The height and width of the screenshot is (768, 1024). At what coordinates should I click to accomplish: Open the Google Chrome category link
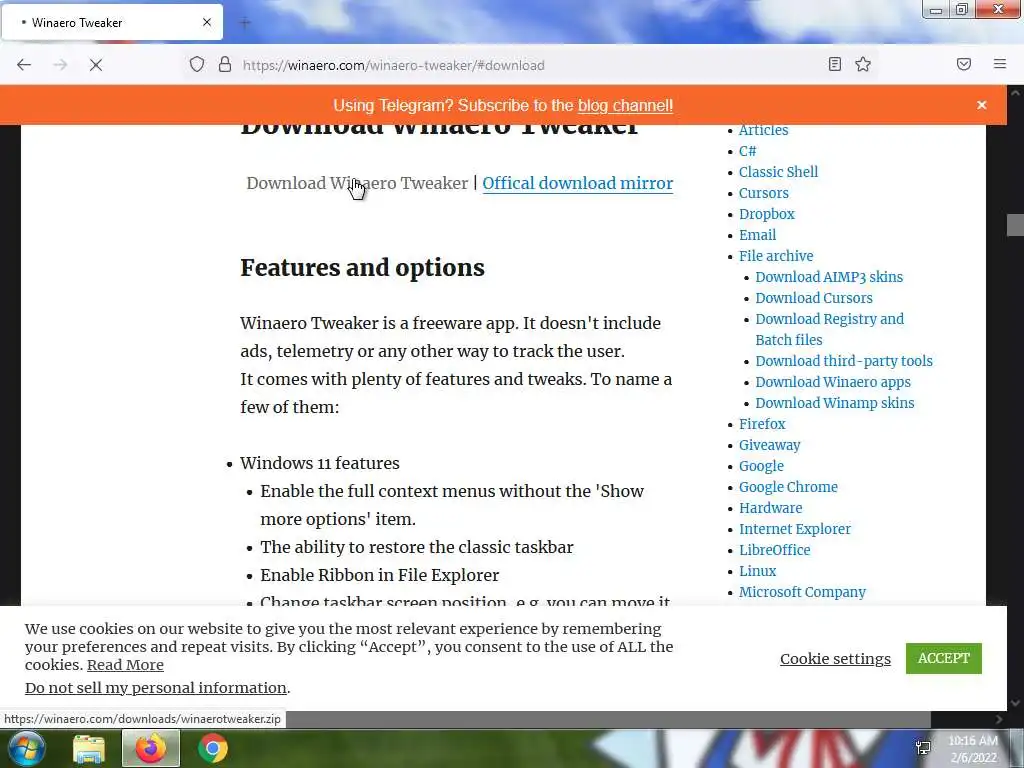pyautogui.click(x=788, y=487)
